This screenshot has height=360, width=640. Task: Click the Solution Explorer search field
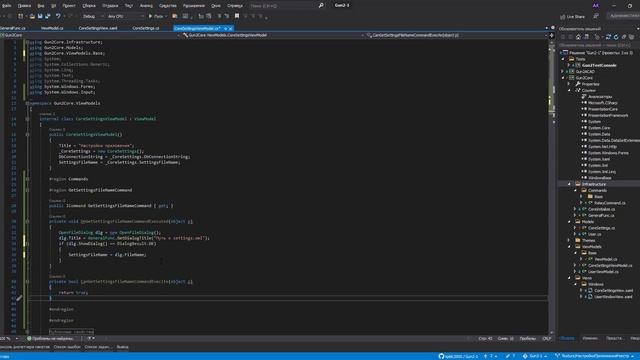[598, 45]
